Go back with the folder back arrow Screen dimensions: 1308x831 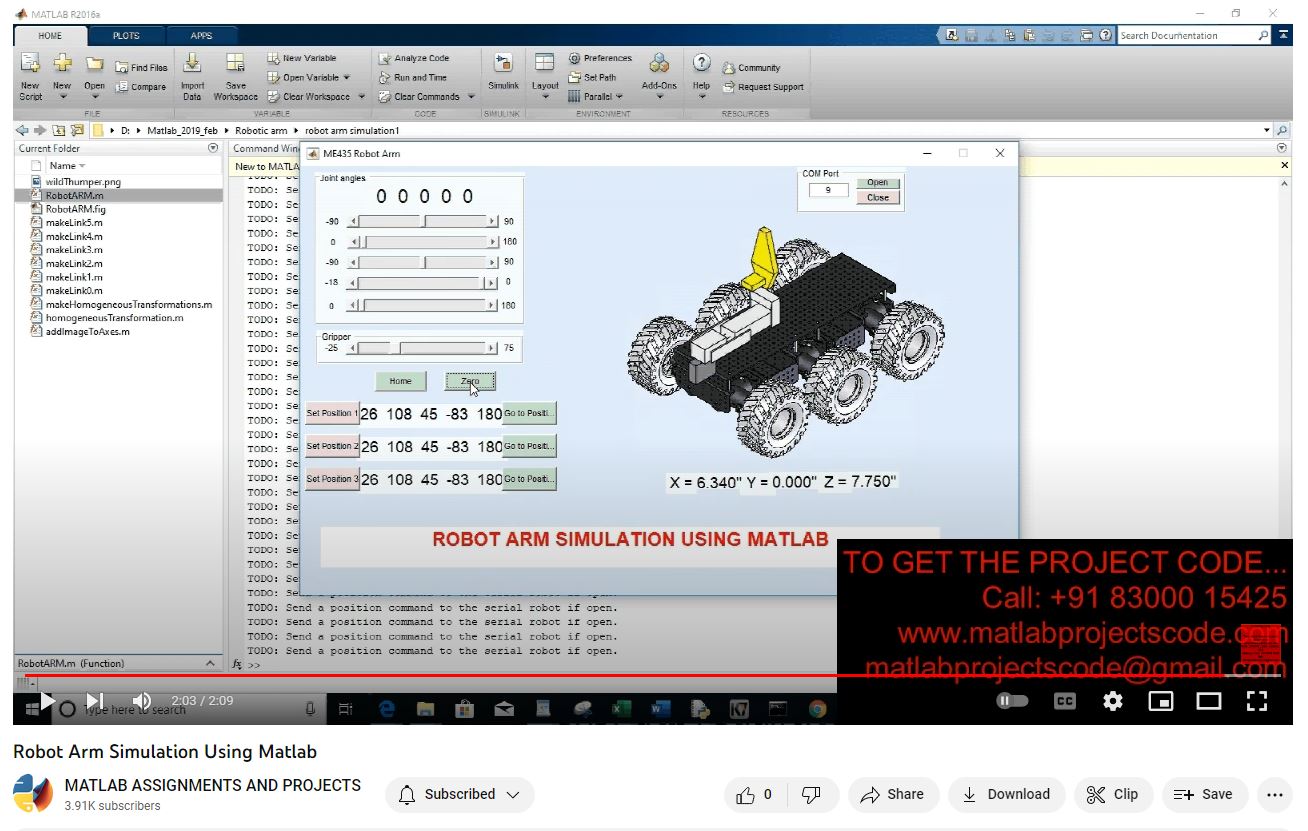click(22, 130)
